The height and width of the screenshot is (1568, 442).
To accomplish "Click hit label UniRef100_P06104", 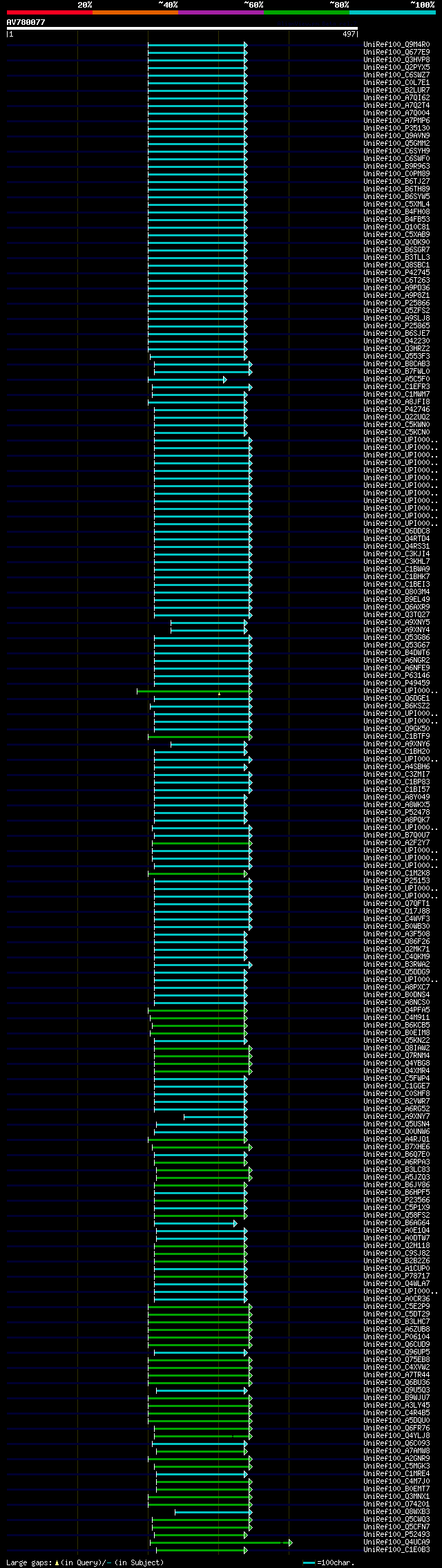I will 396,1337.
